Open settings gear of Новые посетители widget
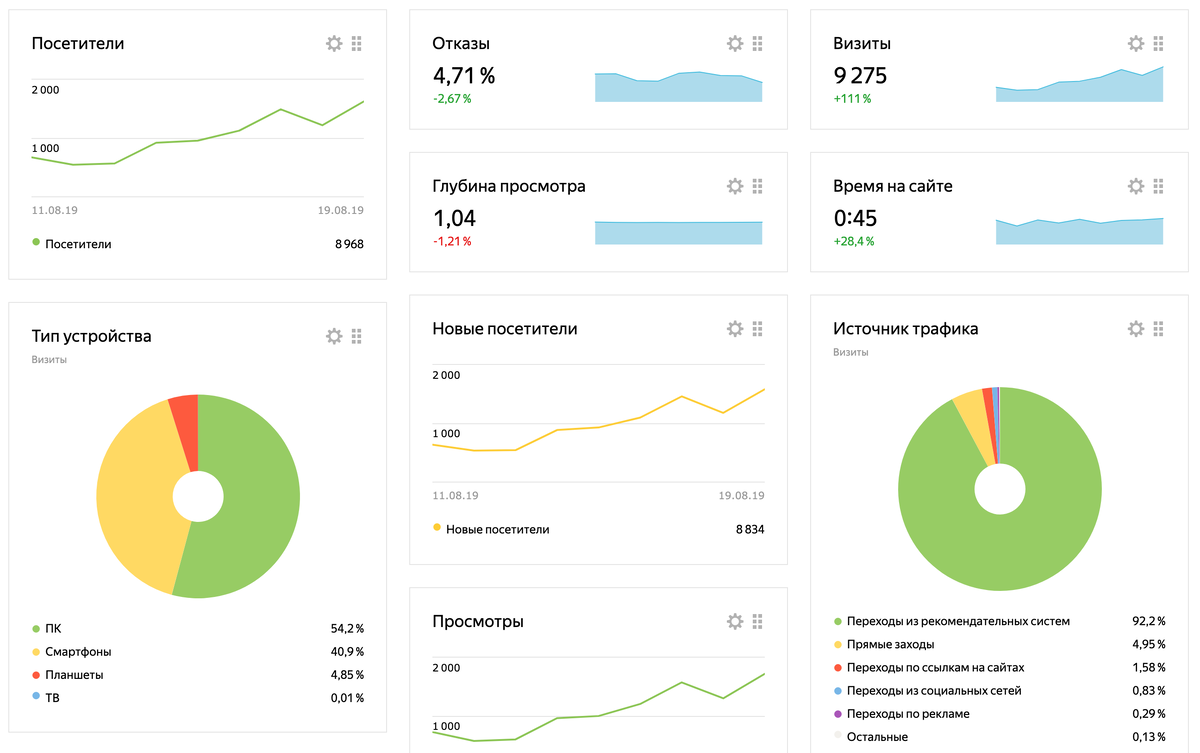 point(735,329)
